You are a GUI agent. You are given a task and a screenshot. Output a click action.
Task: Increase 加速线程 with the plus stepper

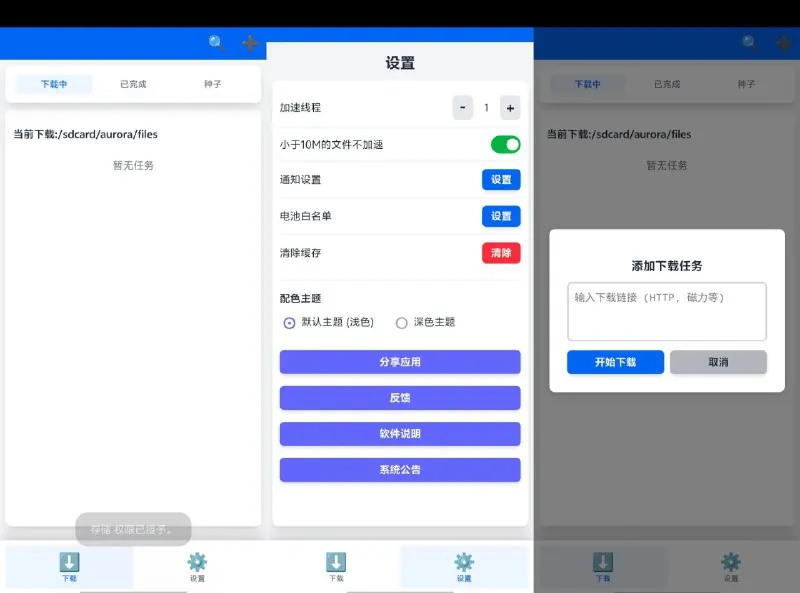pos(509,107)
